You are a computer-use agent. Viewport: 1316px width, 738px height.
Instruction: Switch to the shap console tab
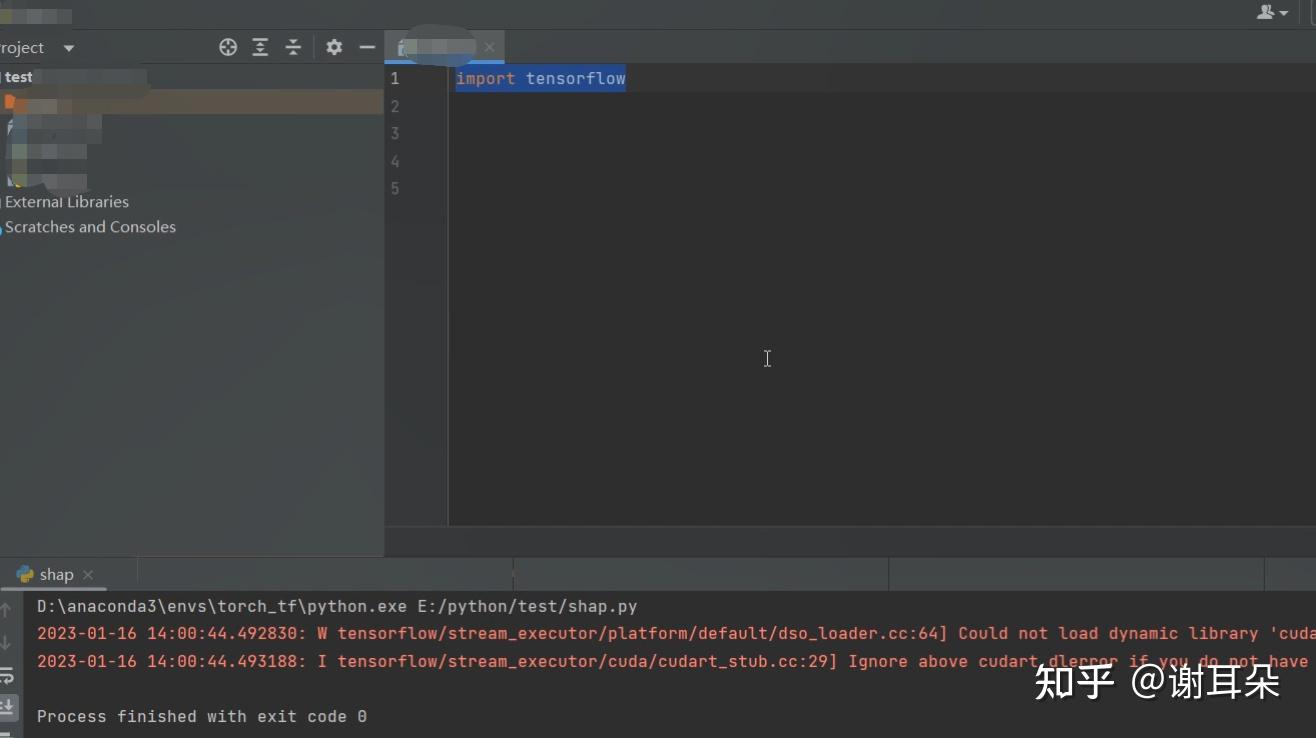click(56, 574)
